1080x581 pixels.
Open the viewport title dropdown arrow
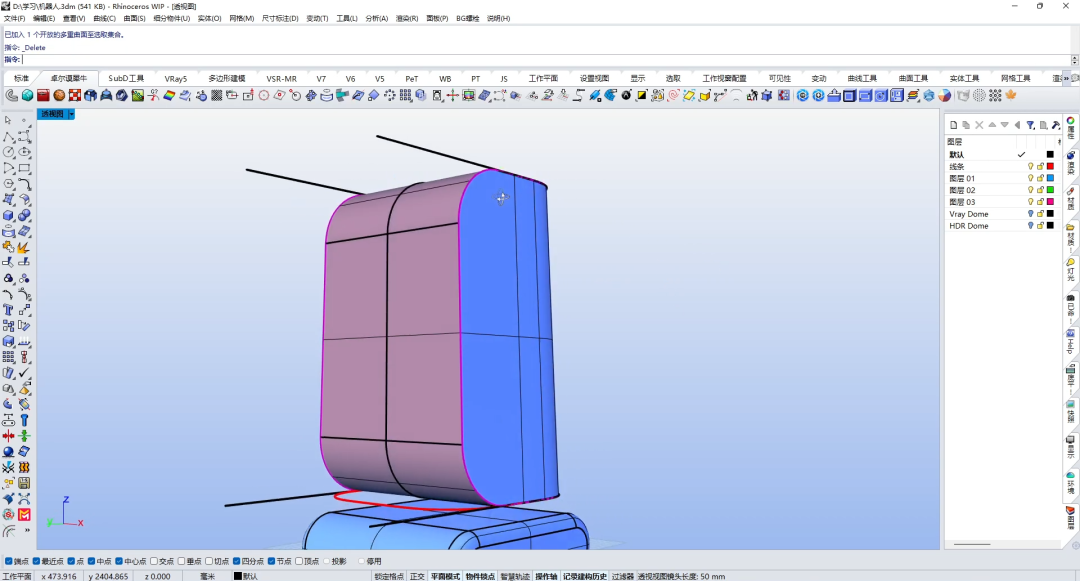coord(71,114)
